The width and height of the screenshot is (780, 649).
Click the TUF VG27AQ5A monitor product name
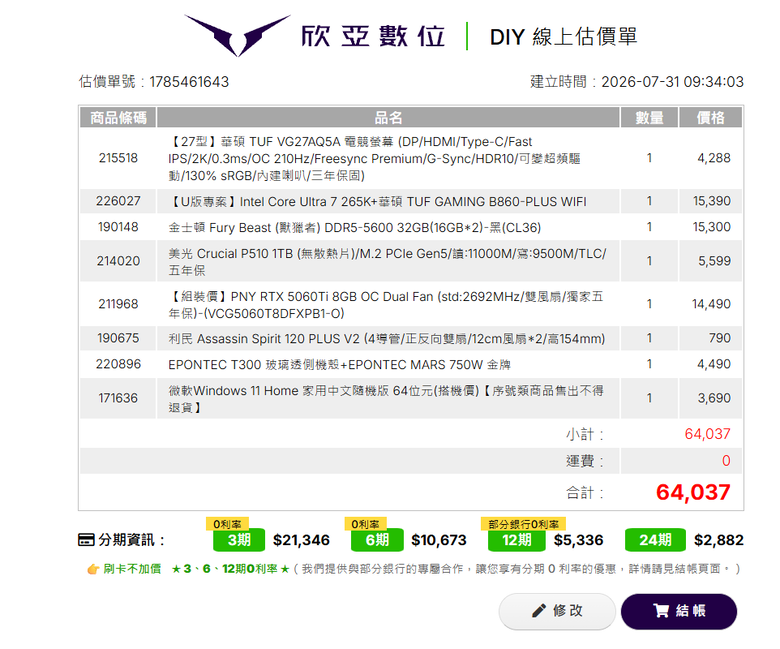point(374,159)
